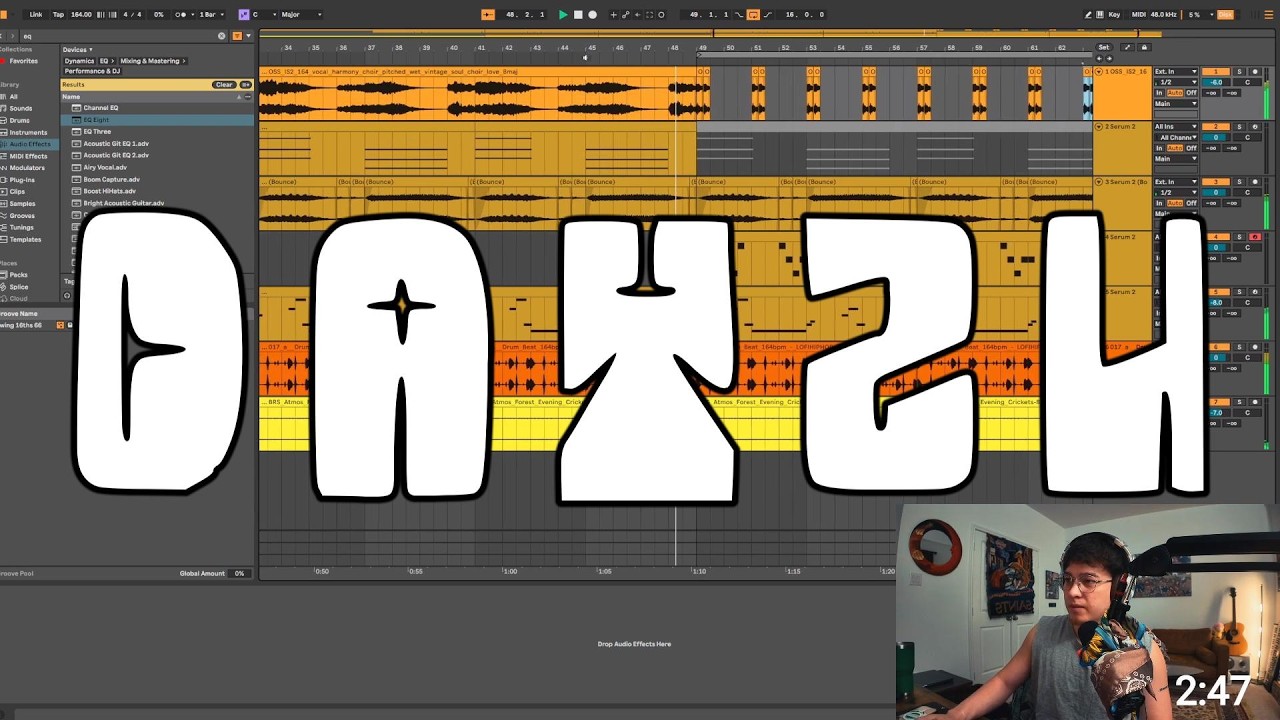Toggle the Follow playback button
The width and height of the screenshot is (1280, 720).
tap(488, 15)
